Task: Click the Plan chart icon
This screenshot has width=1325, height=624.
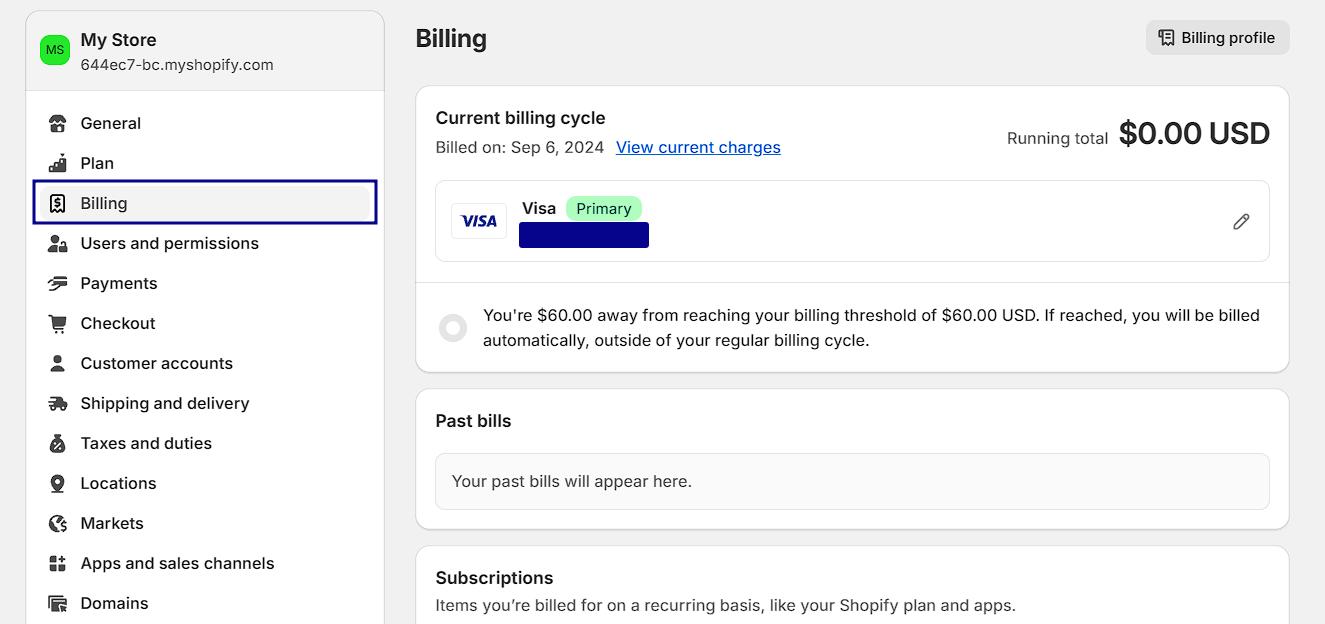Action: [58, 163]
